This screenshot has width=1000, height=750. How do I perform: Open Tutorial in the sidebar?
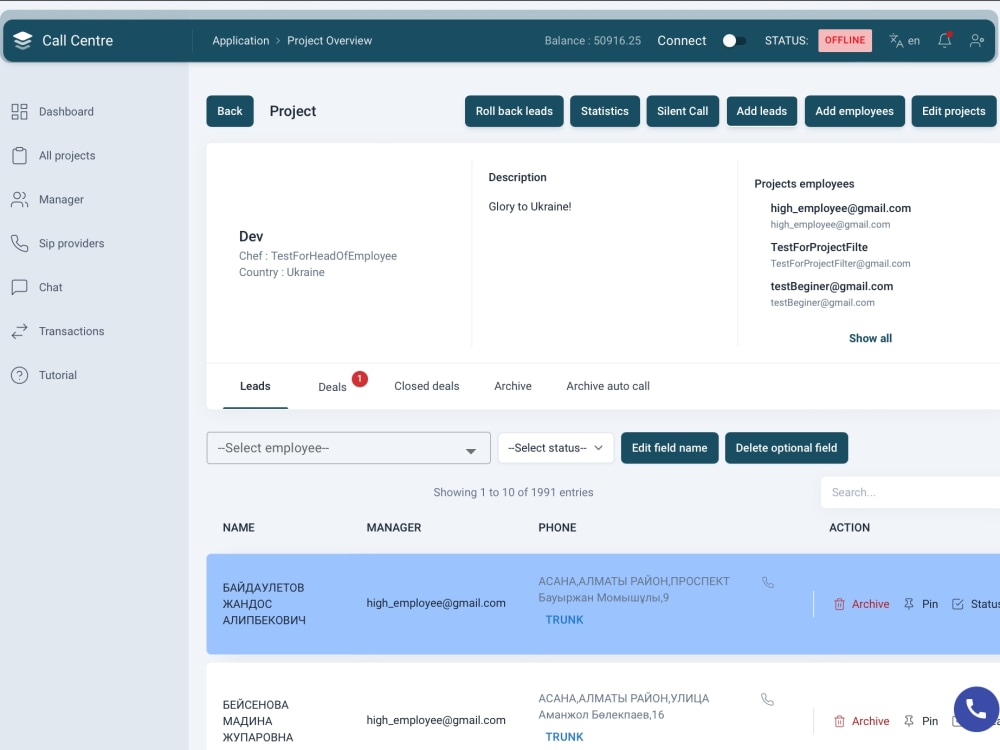57,375
